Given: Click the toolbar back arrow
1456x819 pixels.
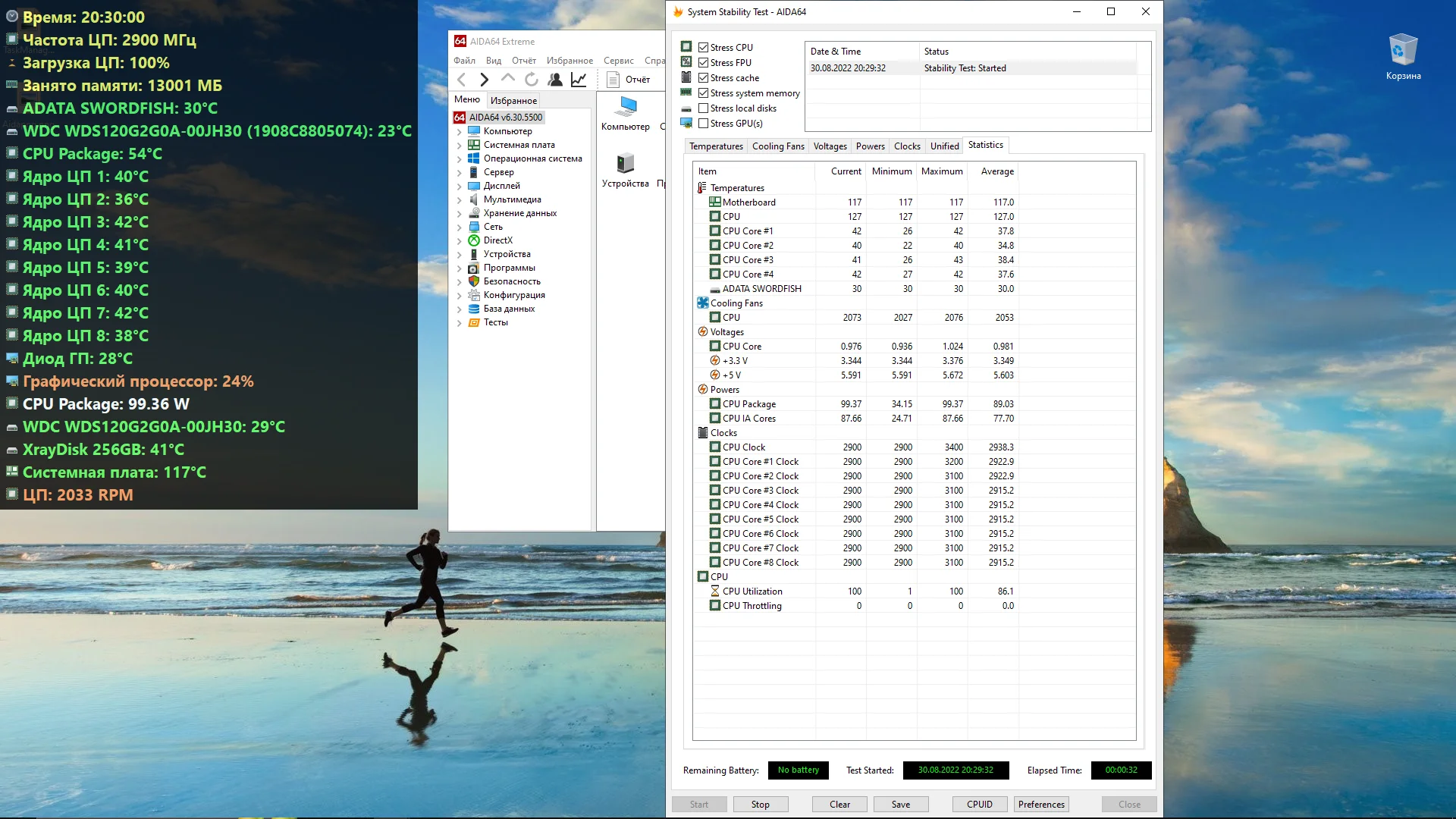Looking at the screenshot, I should 461,80.
